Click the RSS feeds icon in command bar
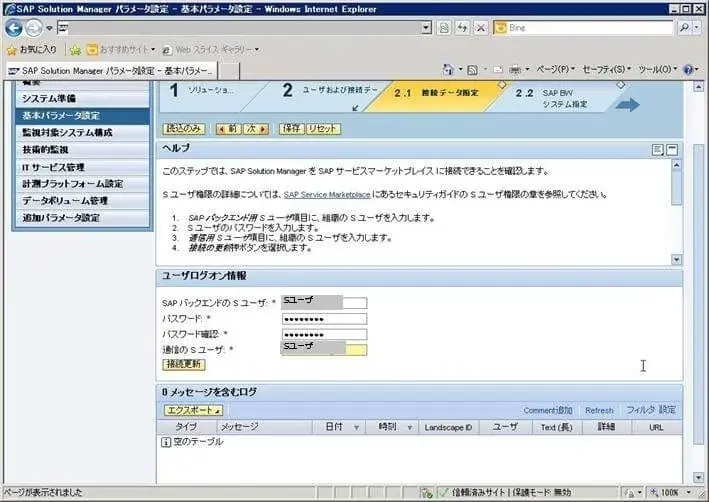The height and width of the screenshot is (502, 709). click(x=472, y=70)
